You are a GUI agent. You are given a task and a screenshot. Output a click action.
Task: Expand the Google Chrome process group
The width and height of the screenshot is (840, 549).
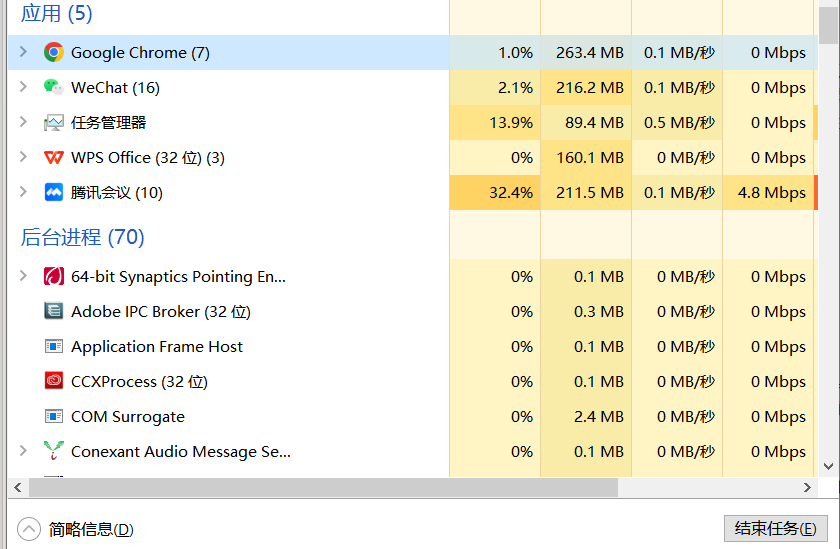[x=23, y=53]
